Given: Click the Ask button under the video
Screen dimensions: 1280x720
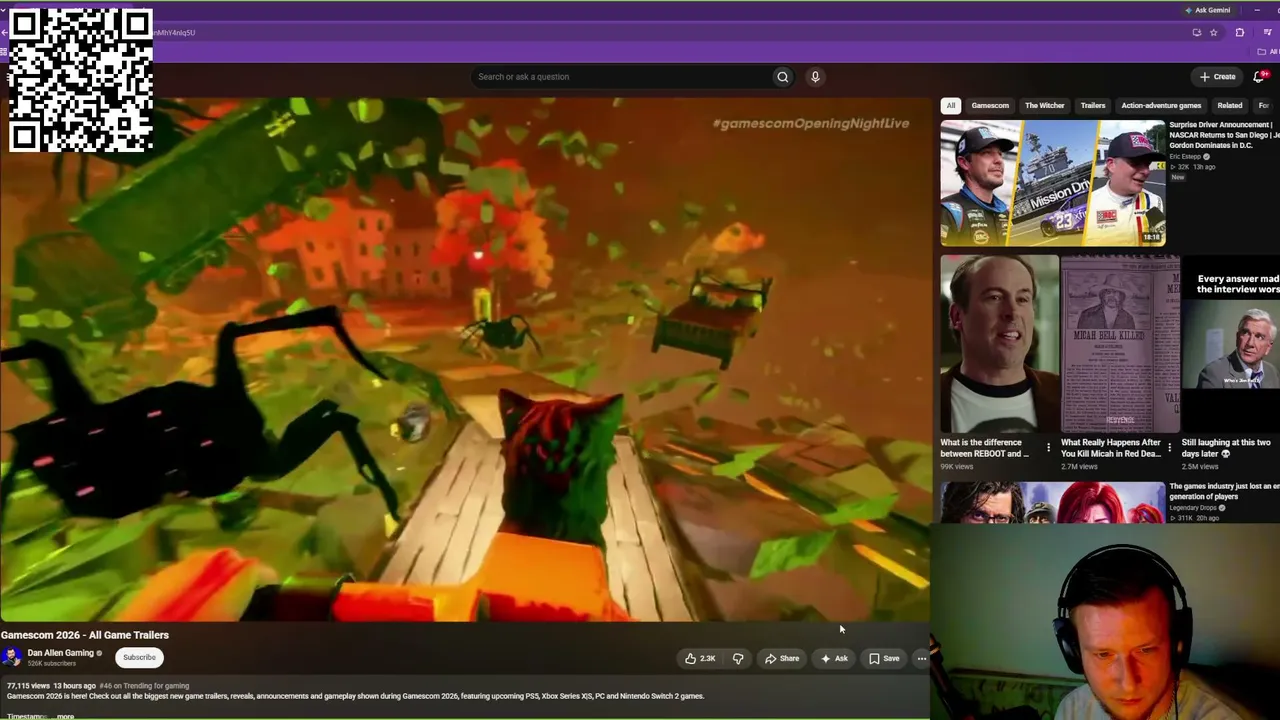Looking at the screenshot, I should click(x=834, y=658).
